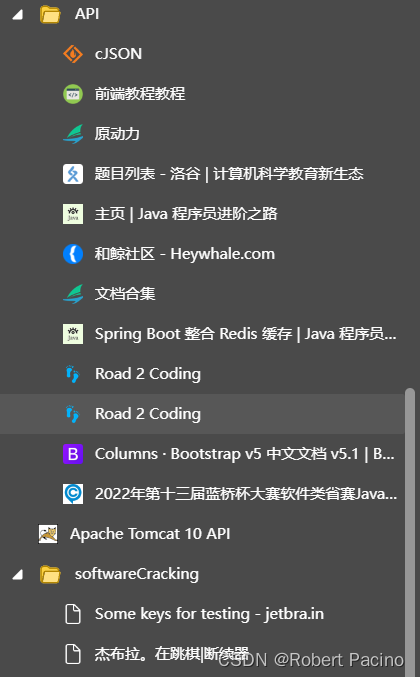Open 题目列表 - 洛谷 bookmark
420x677 pixels.
click(229, 174)
